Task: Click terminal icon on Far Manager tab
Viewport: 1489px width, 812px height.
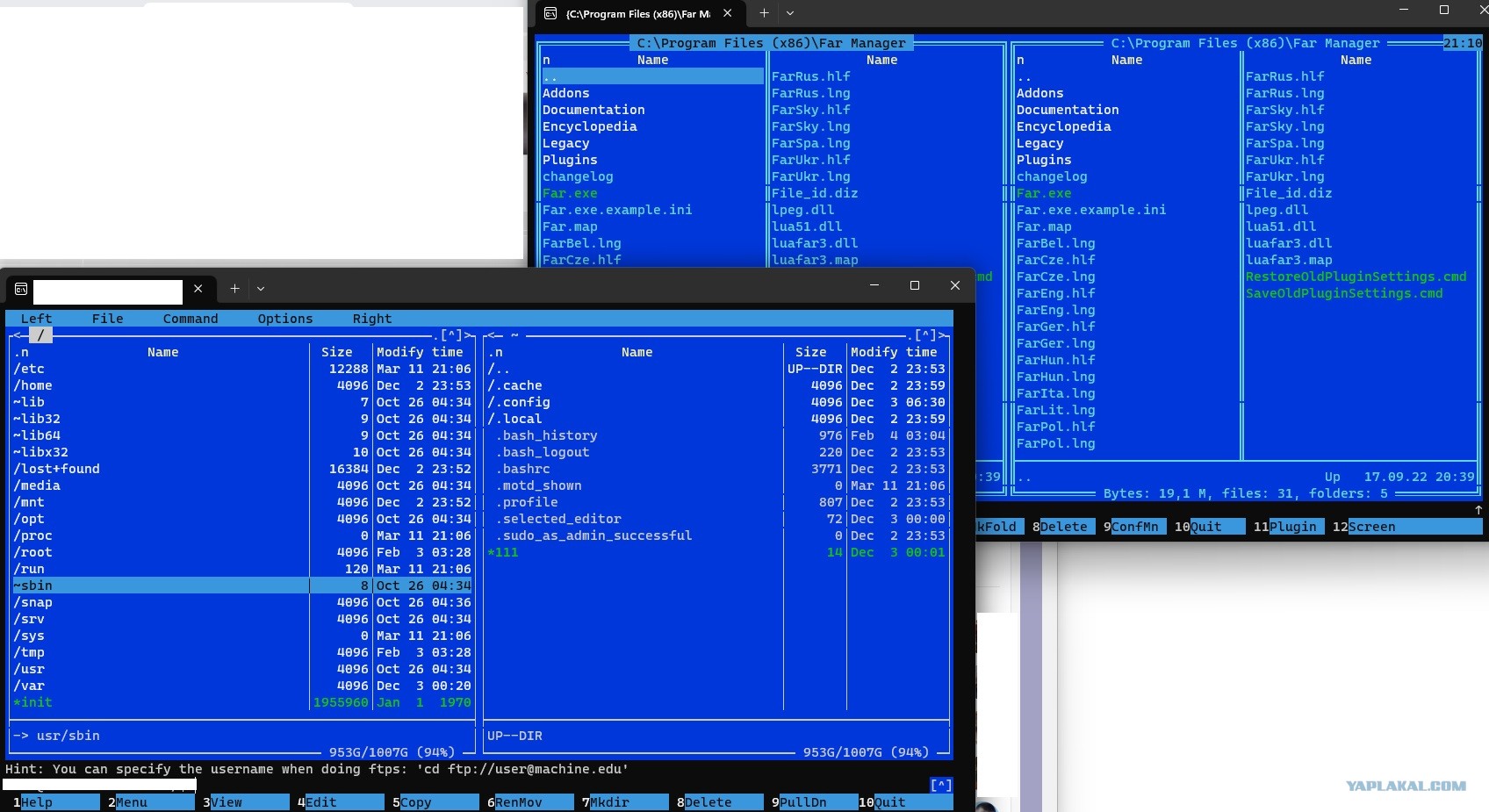Action: [x=550, y=13]
